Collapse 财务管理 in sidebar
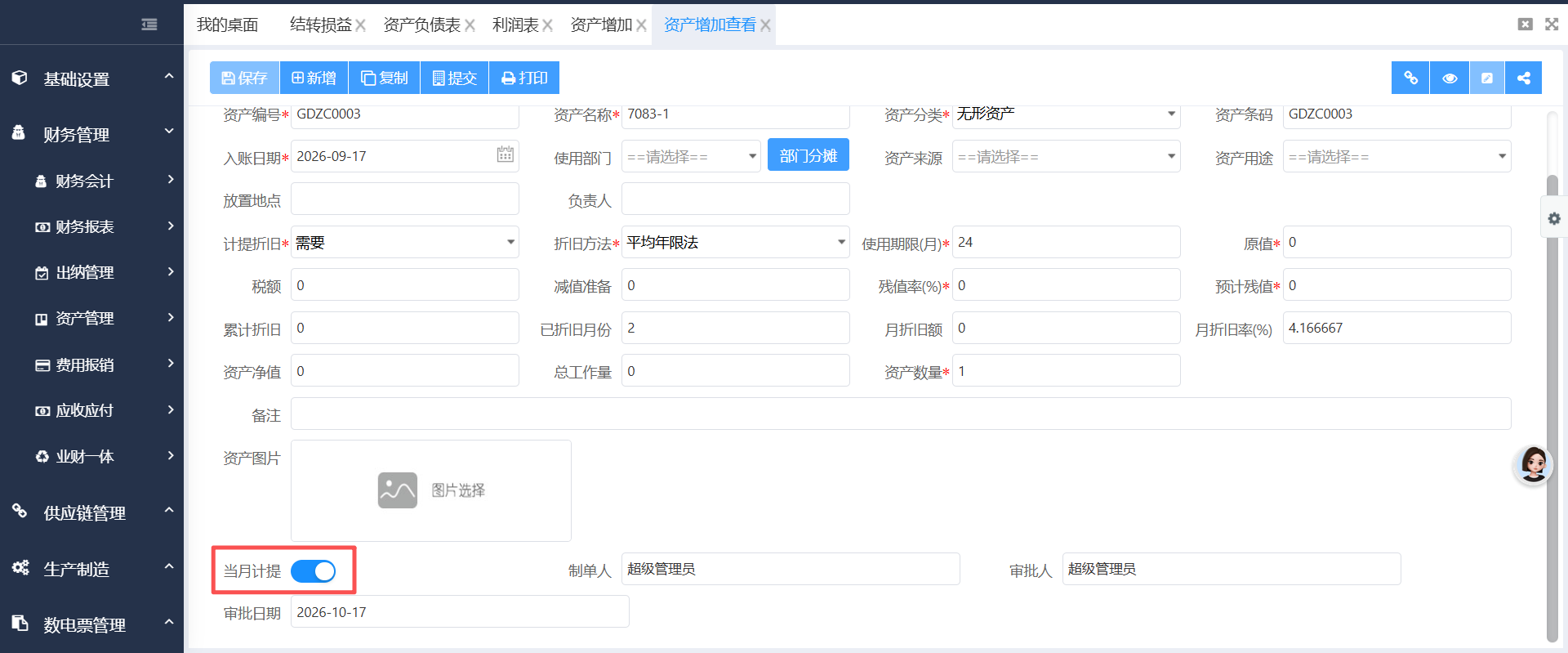This screenshot has height=653, width=1568. pos(91,134)
